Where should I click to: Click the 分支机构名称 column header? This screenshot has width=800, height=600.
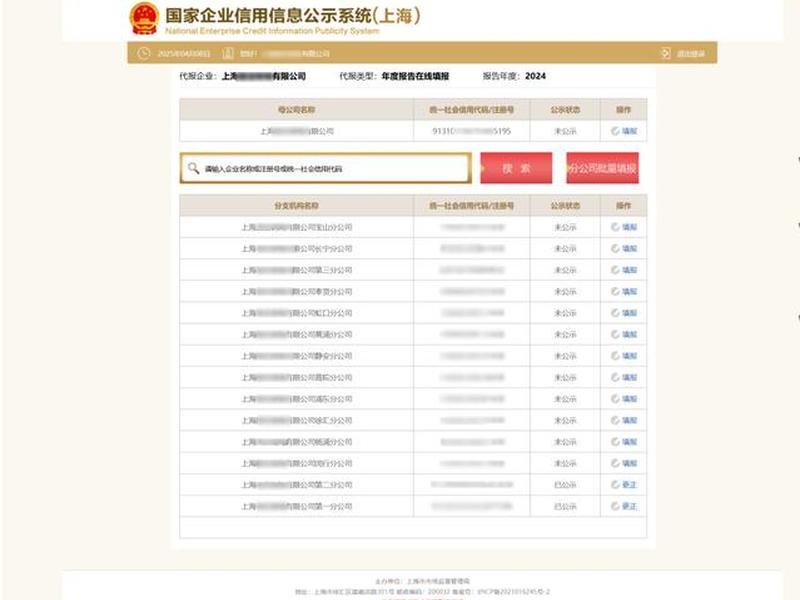[296, 206]
